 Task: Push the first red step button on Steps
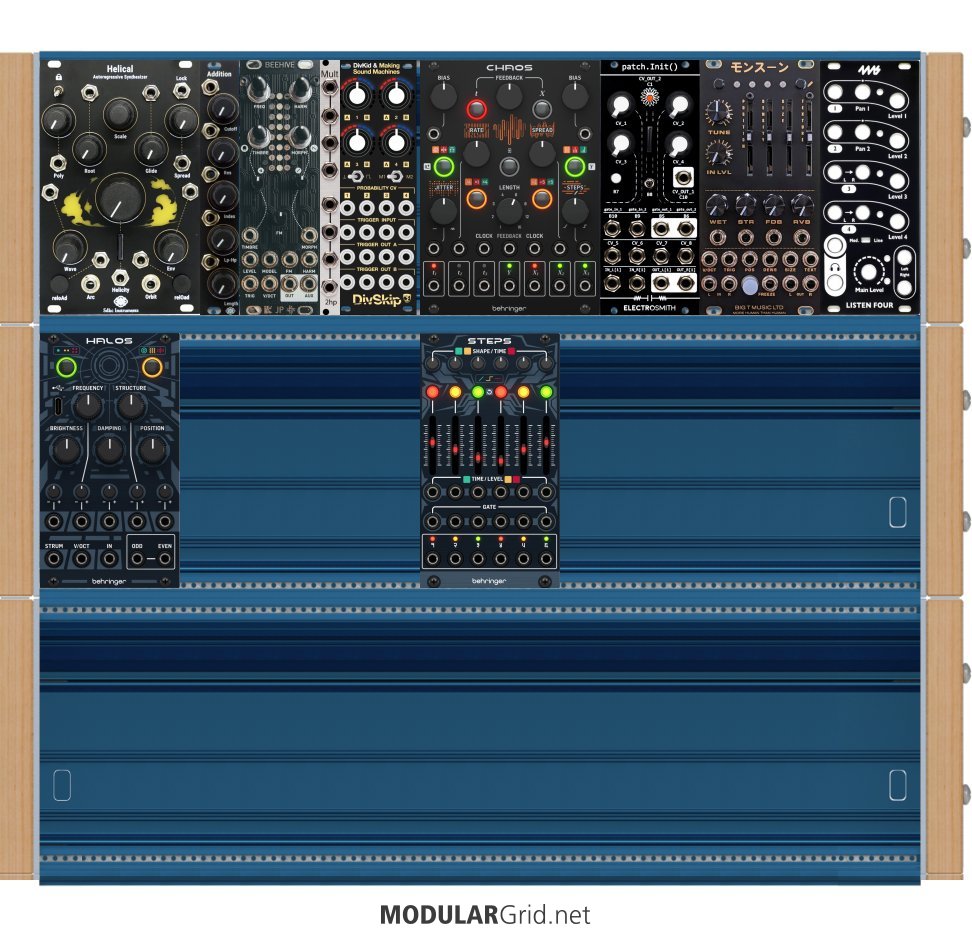[x=433, y=392]
